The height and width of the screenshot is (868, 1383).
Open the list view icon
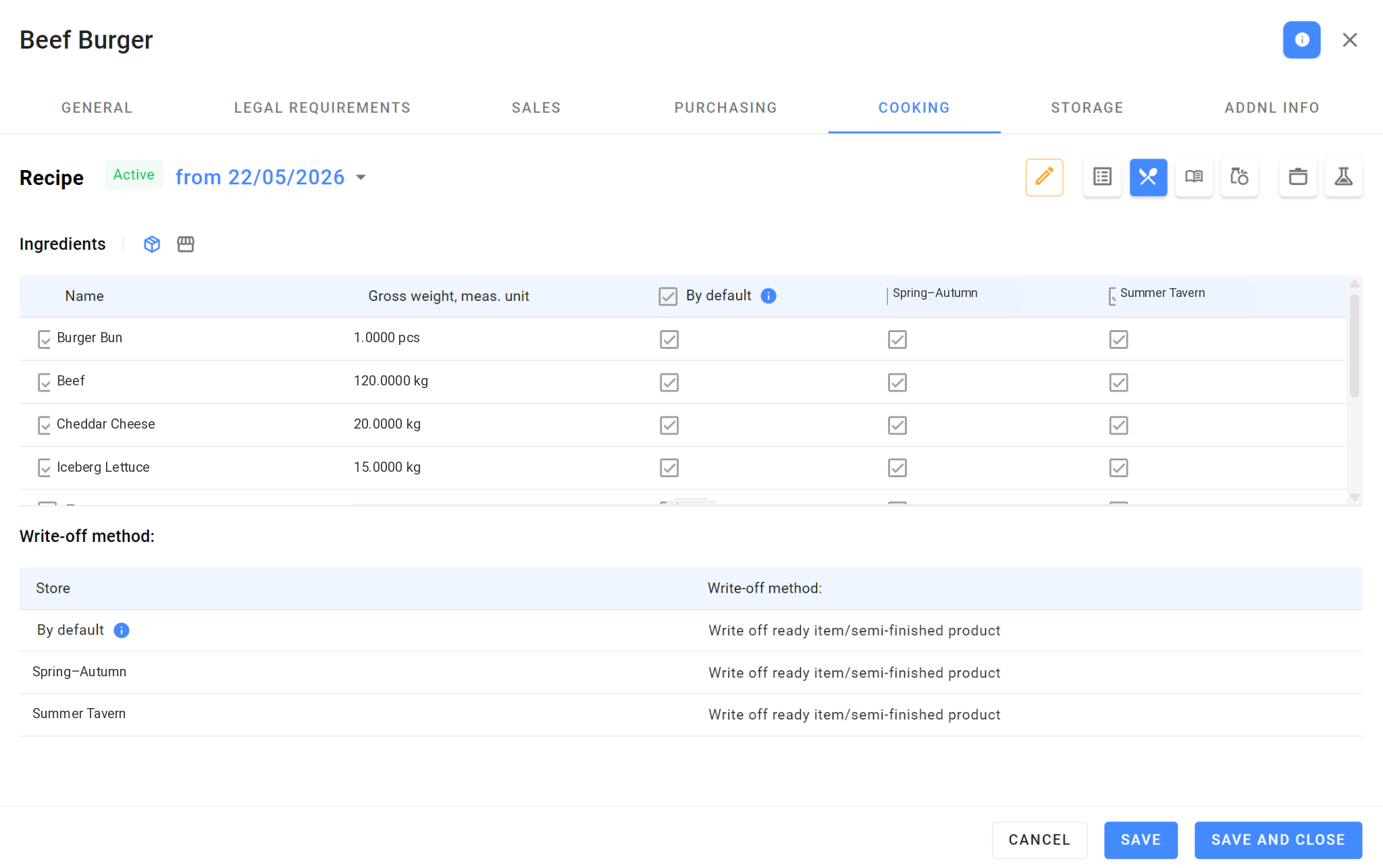(x=1102, y=178)
